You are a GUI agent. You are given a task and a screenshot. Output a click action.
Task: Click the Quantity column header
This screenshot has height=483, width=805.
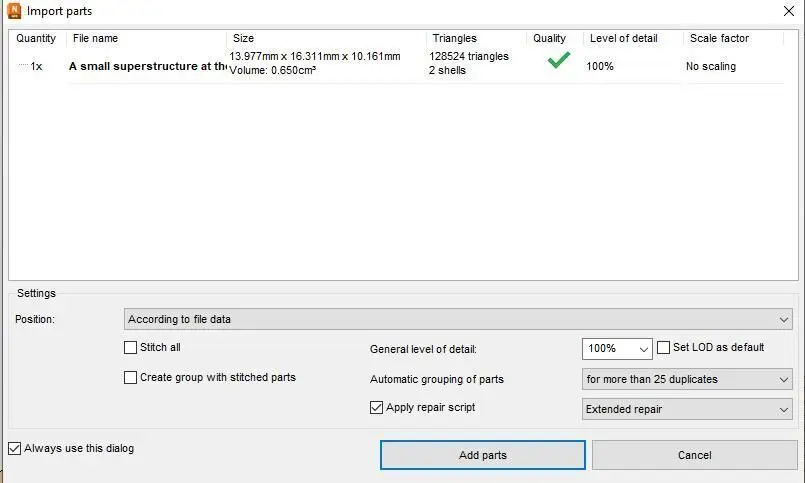[36, 38]
